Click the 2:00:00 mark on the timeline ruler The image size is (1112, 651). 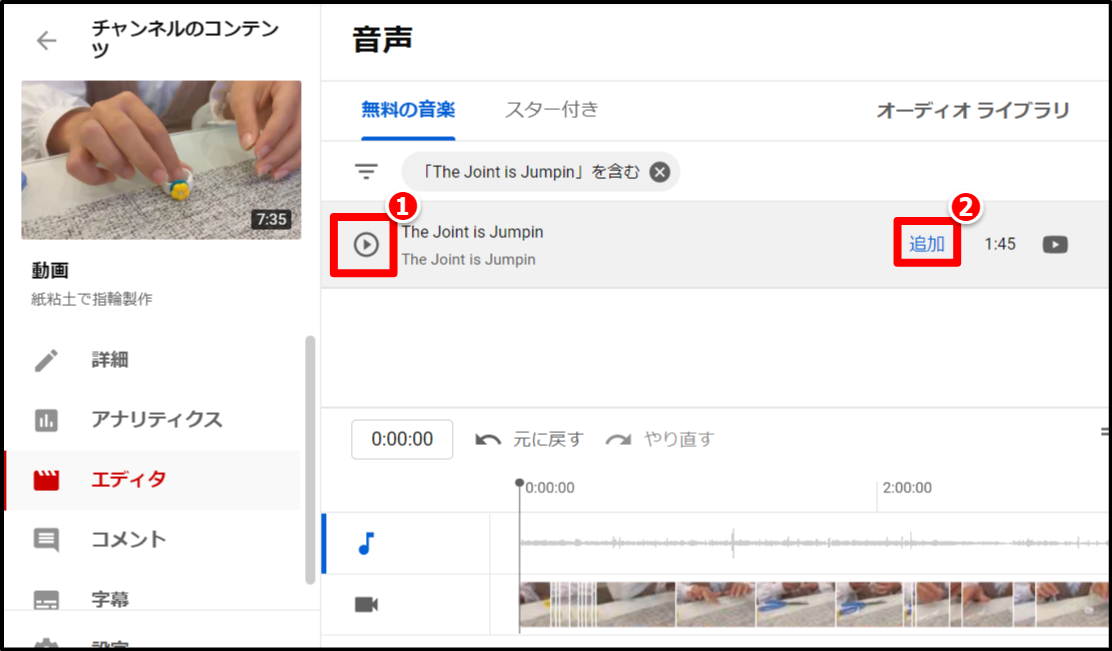[907, 488]
